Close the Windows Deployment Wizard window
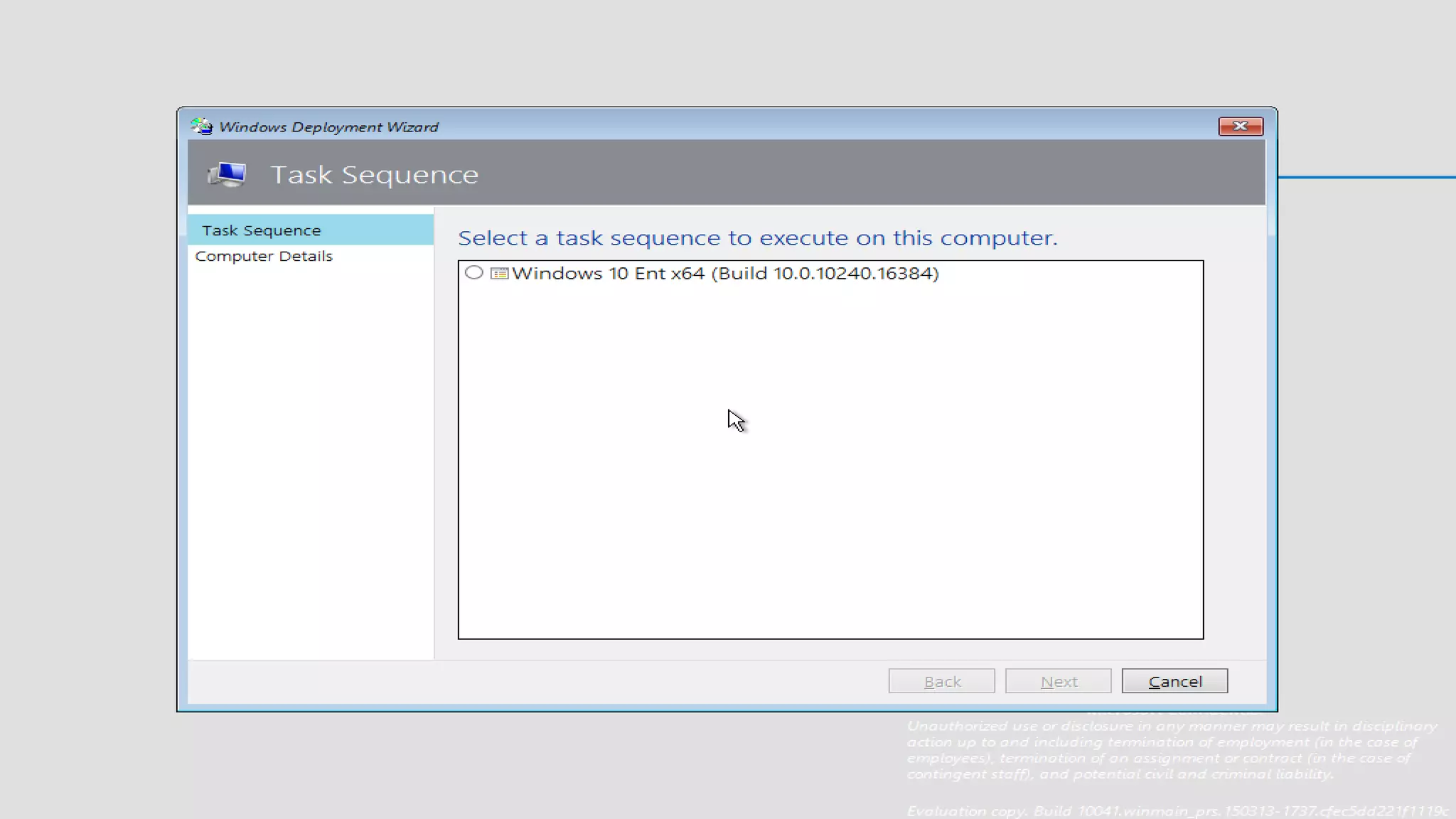The image size is (1456, 819). 1241,126
